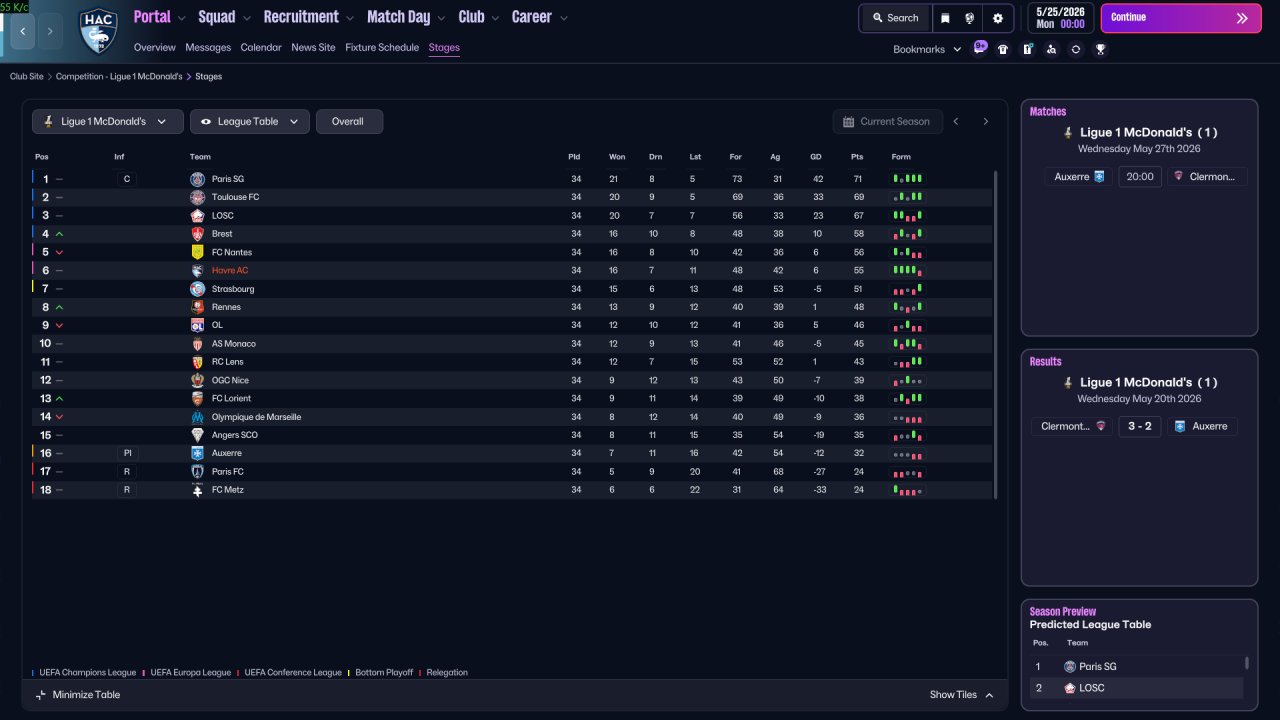Click the Strasbourg crest in league table
Image resolution: width=1280 pixels, height=720 pixels.
click(x=198, y=289)
